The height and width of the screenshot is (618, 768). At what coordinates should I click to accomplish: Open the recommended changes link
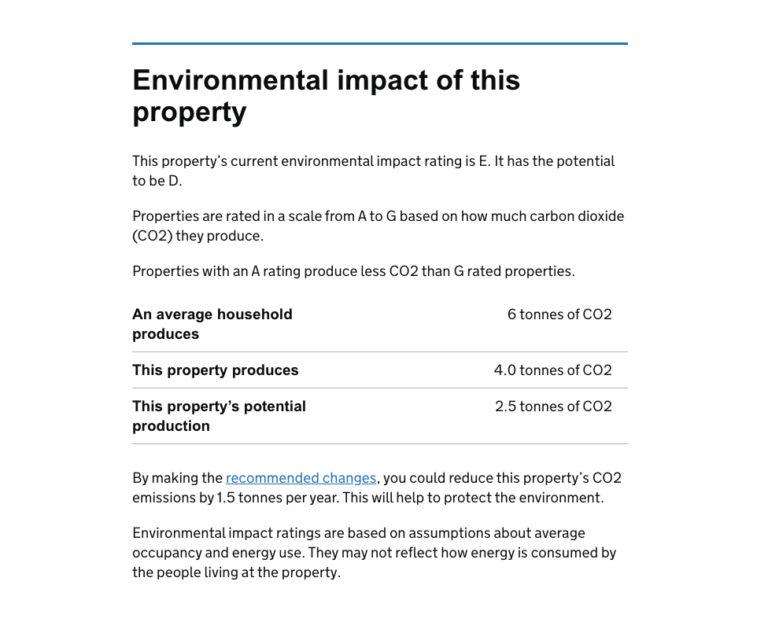[x=301, y=478]
